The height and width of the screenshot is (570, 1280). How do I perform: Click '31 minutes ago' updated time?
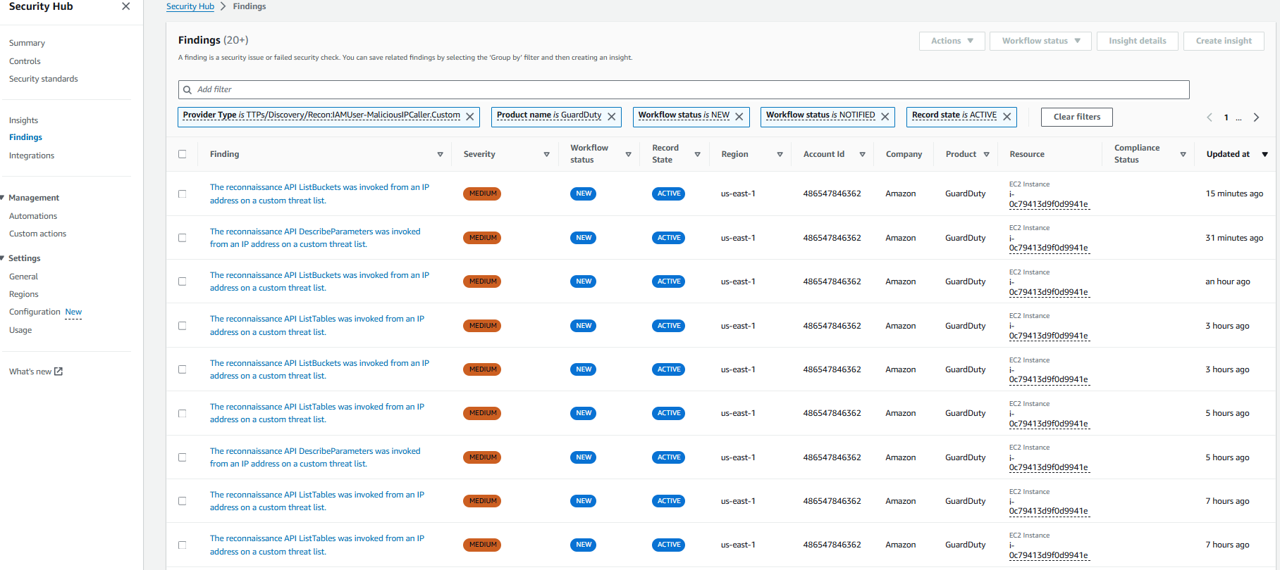coord(1234,238)
